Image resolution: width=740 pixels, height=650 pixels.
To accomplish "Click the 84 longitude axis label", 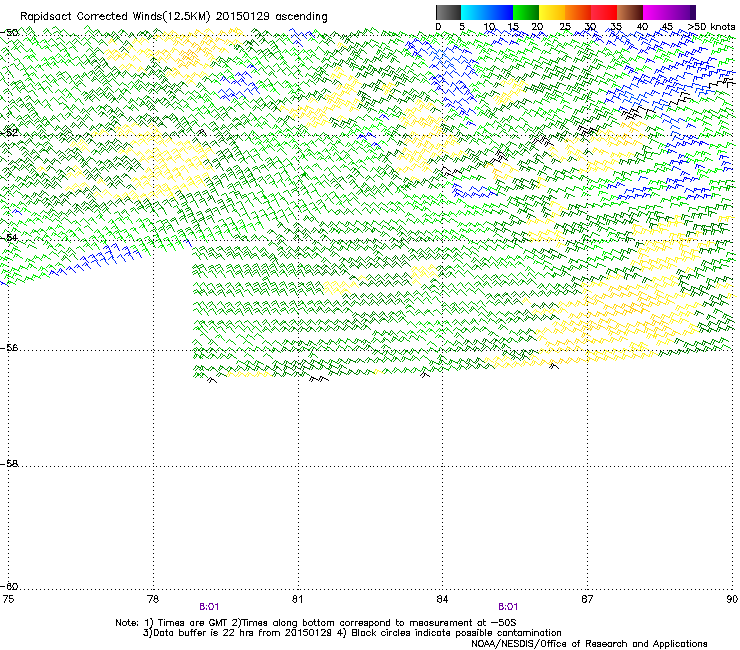I will pos(442,599).
